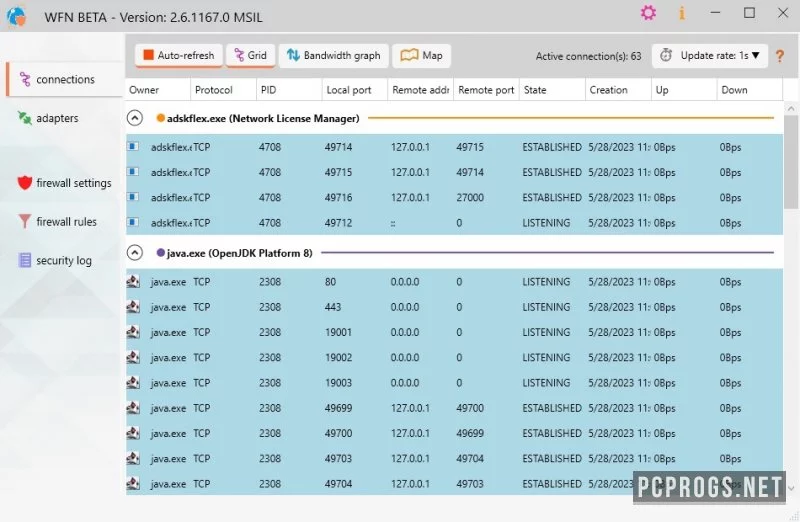Open the orange info icon in title bar
Viewport: 800px width, 522px height.
pyautogui.click(x=682, y=13)
